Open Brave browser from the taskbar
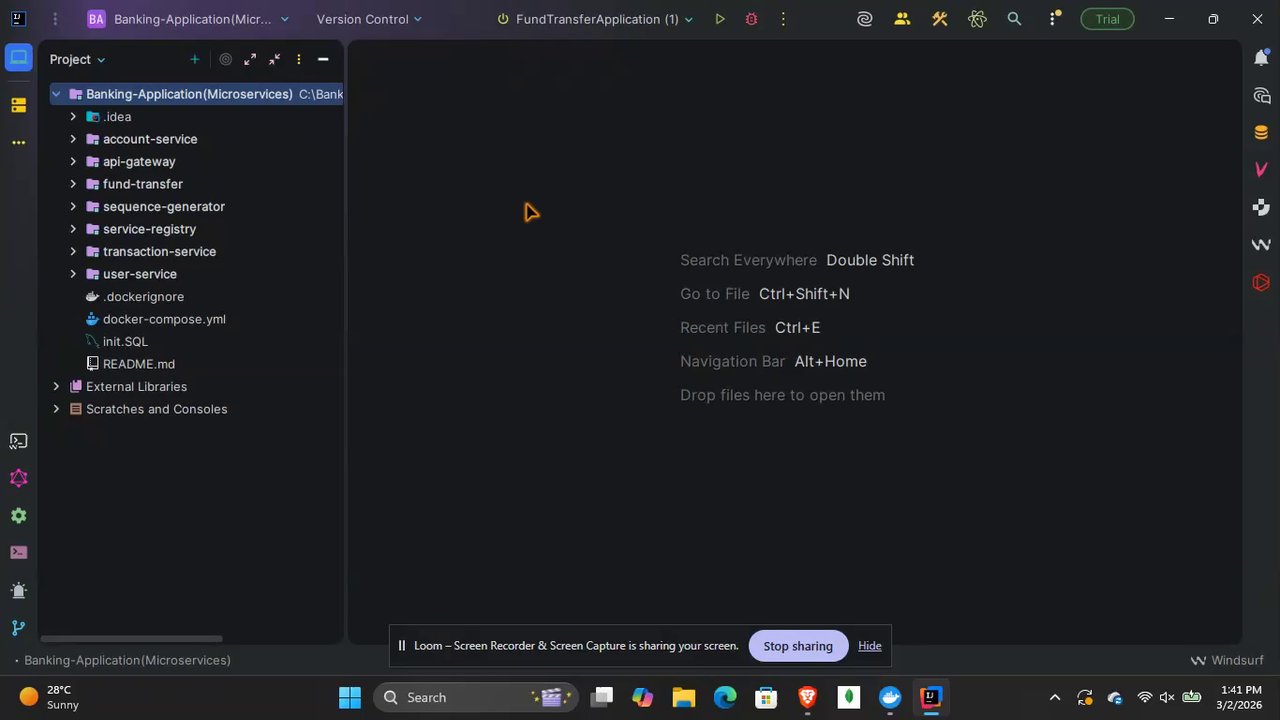The image size is (1280, 720). point(807,697)
